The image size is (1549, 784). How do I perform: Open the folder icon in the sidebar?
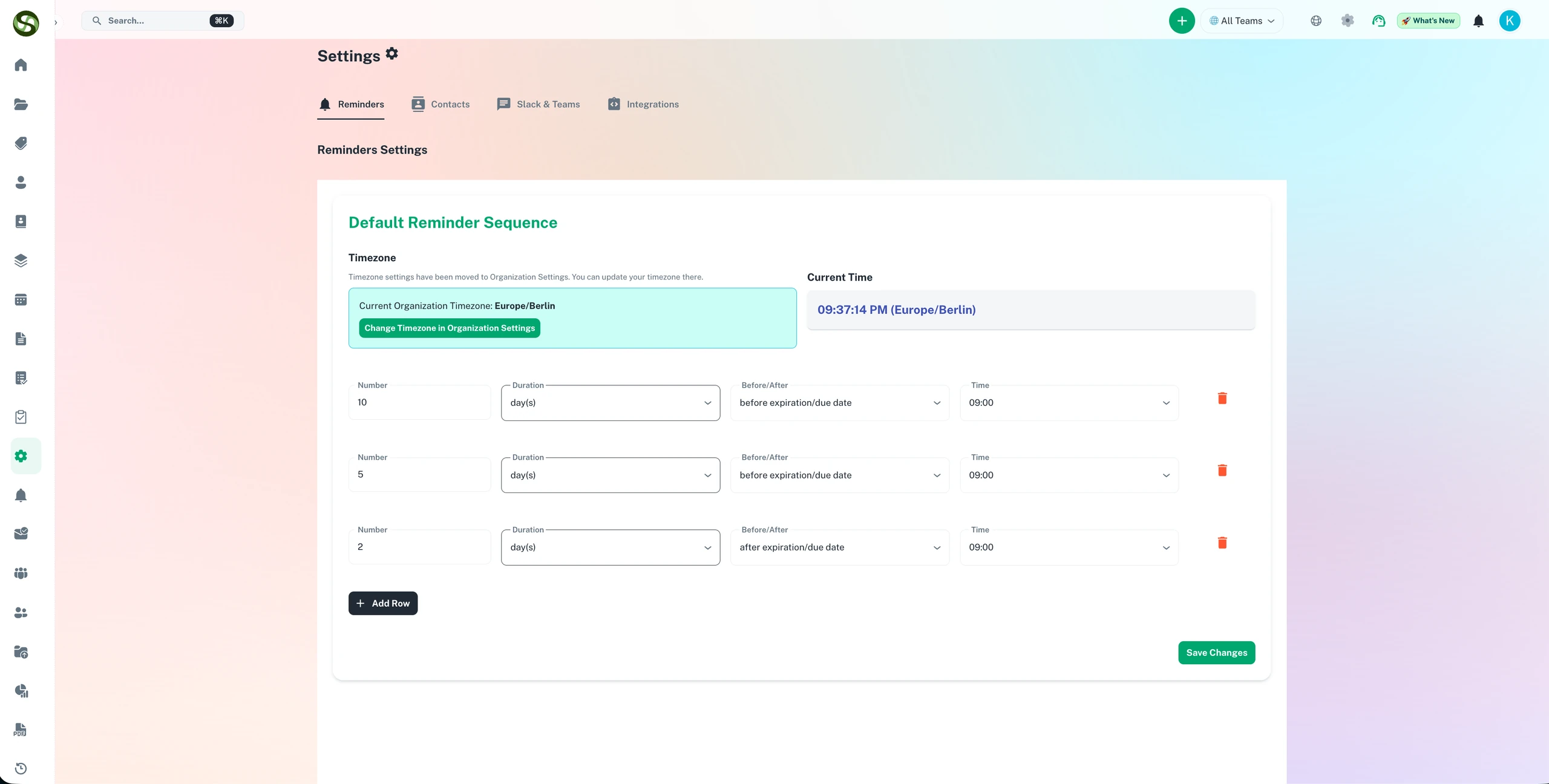tap(21, 104)
